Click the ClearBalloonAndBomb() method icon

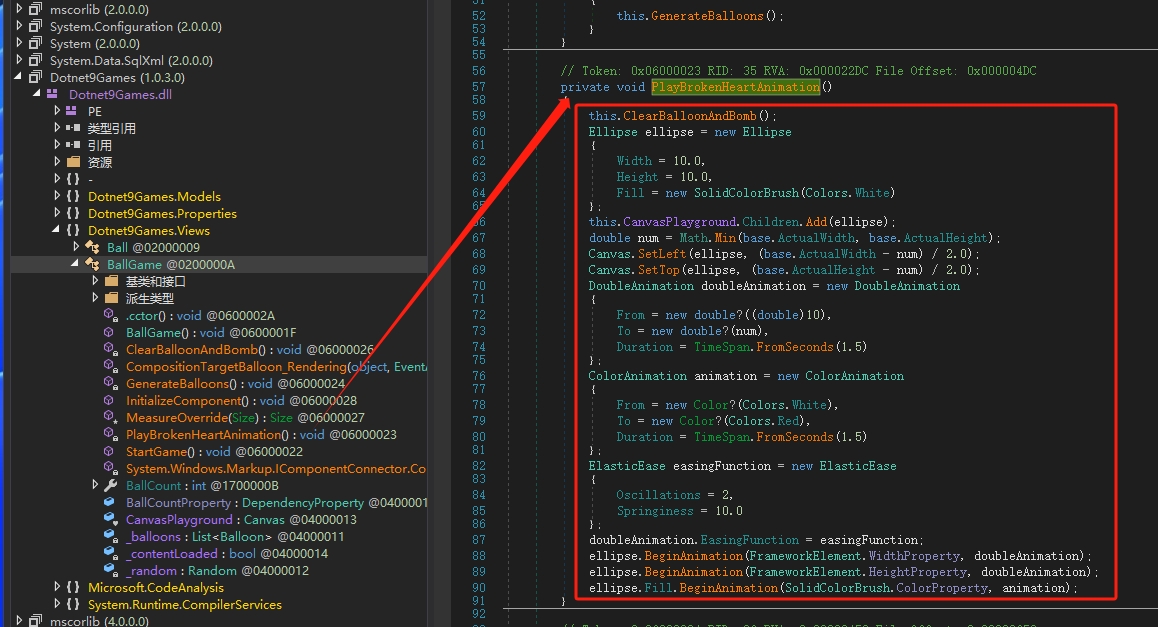109,349
